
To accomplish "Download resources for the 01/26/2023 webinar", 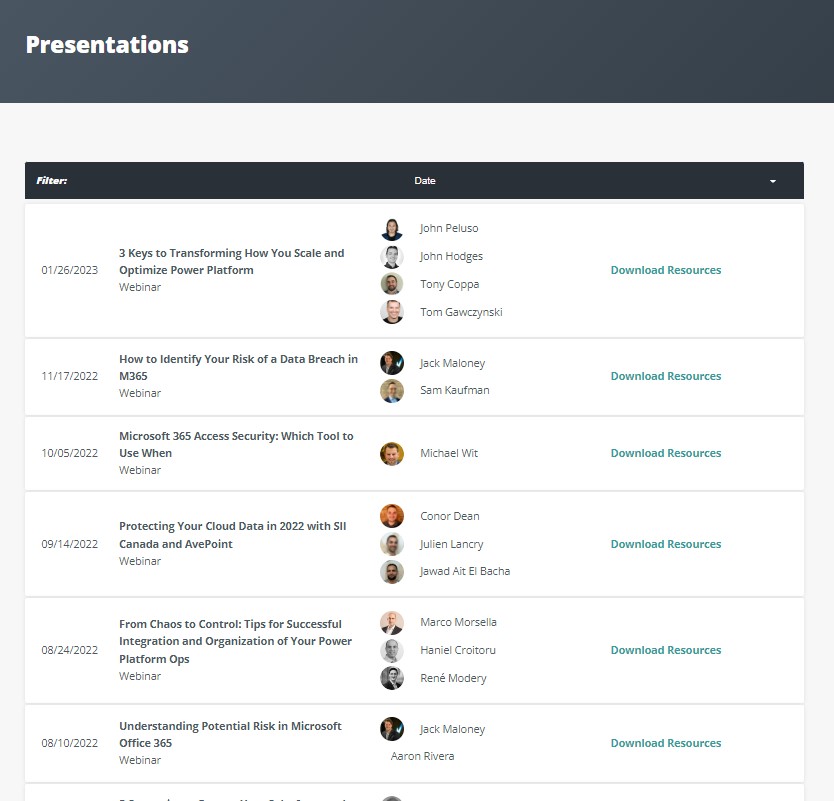I will (665, 270).
